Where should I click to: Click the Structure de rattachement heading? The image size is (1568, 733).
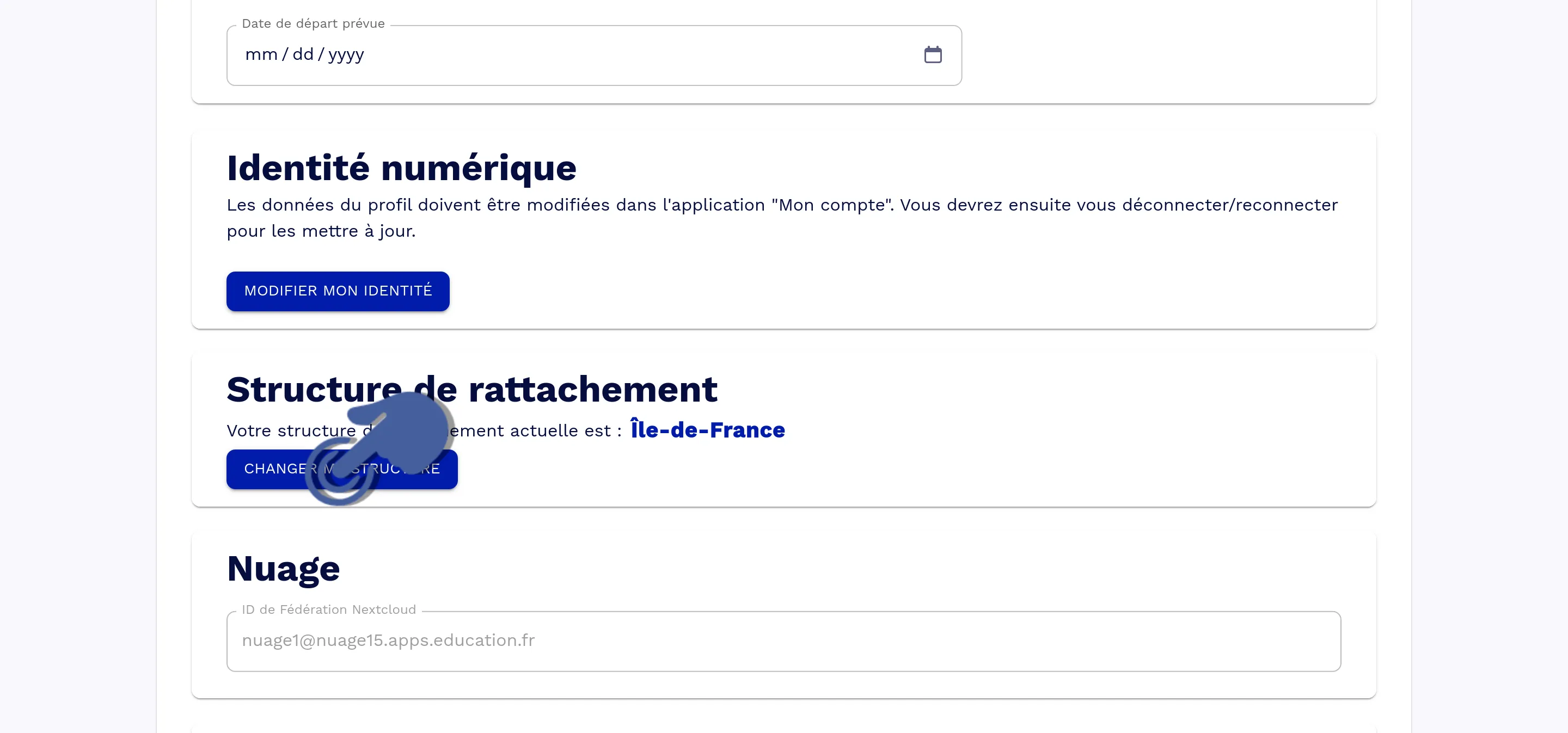(x=471, y=389)
